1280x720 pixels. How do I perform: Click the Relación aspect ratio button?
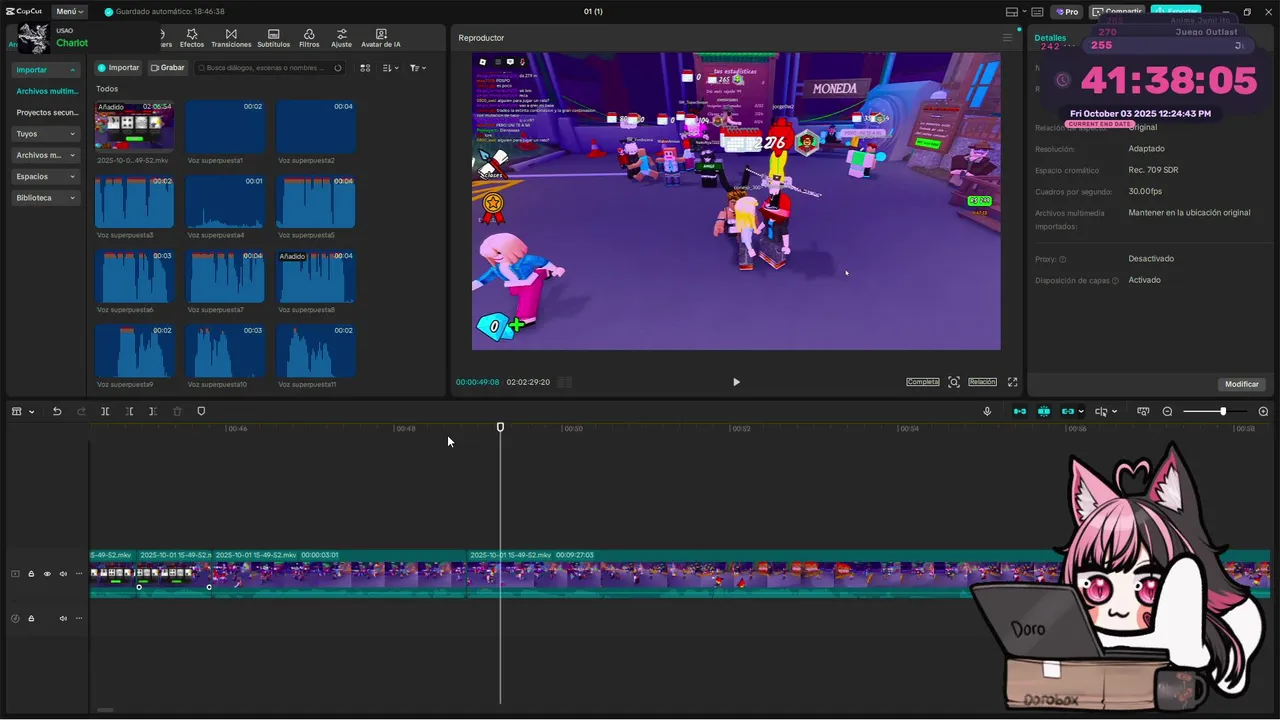(982, 382)
